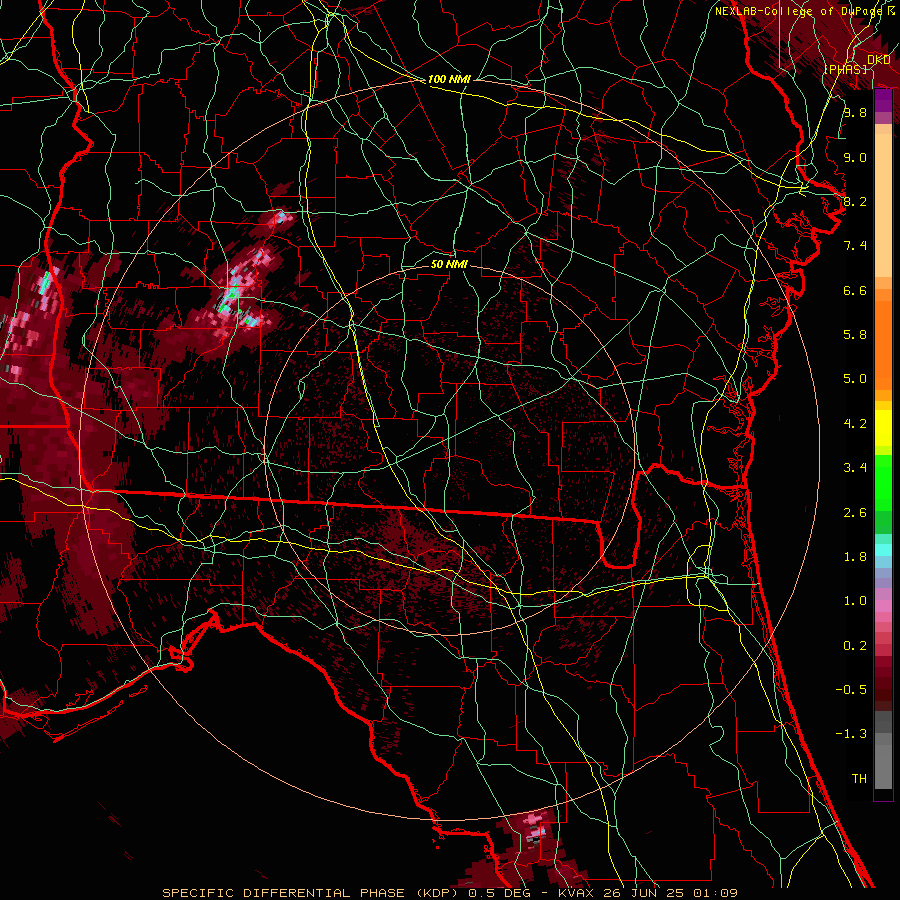This screenshot has width=900, height=900.
Task: Click the 1.0 value on the color scale
Action: [855, 601]
